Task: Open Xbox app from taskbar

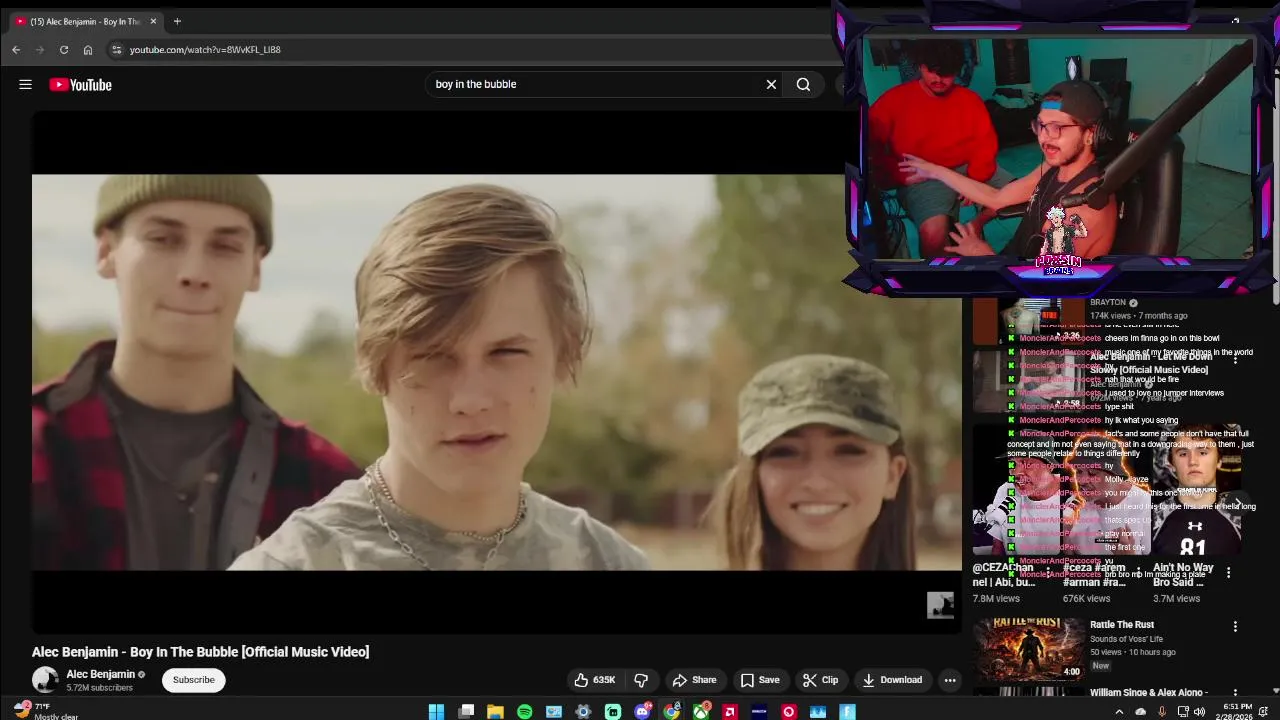Action: coord(701,711)
